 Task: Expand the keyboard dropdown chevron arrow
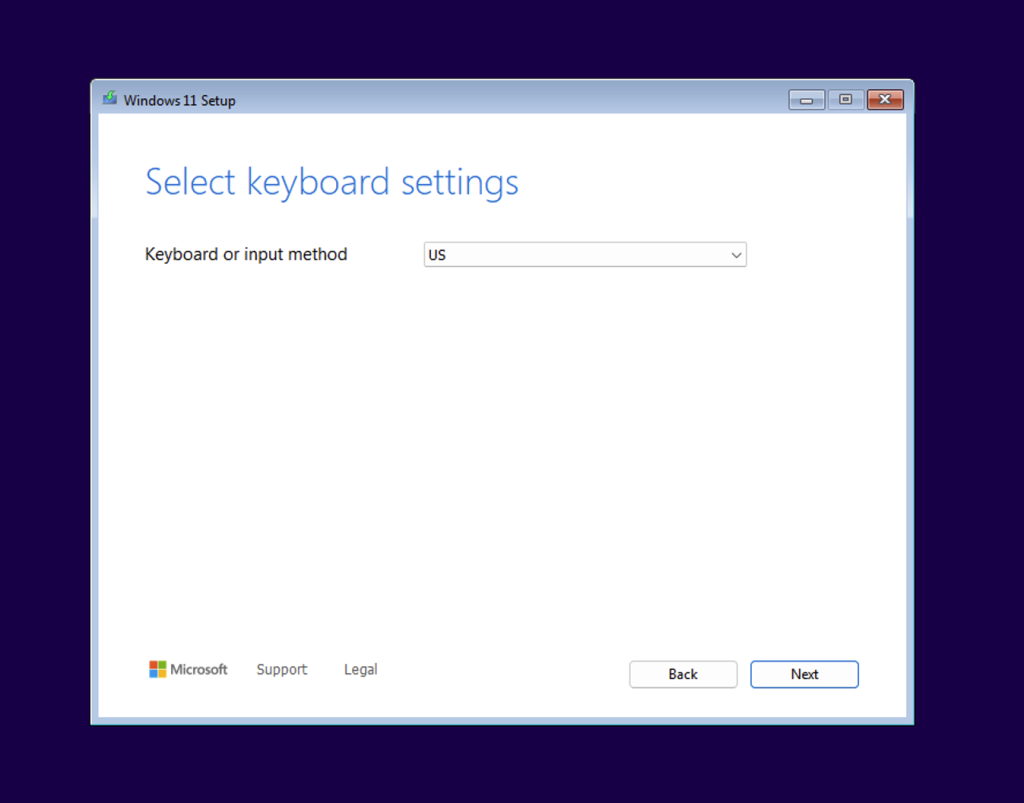(x=736, y=255)
